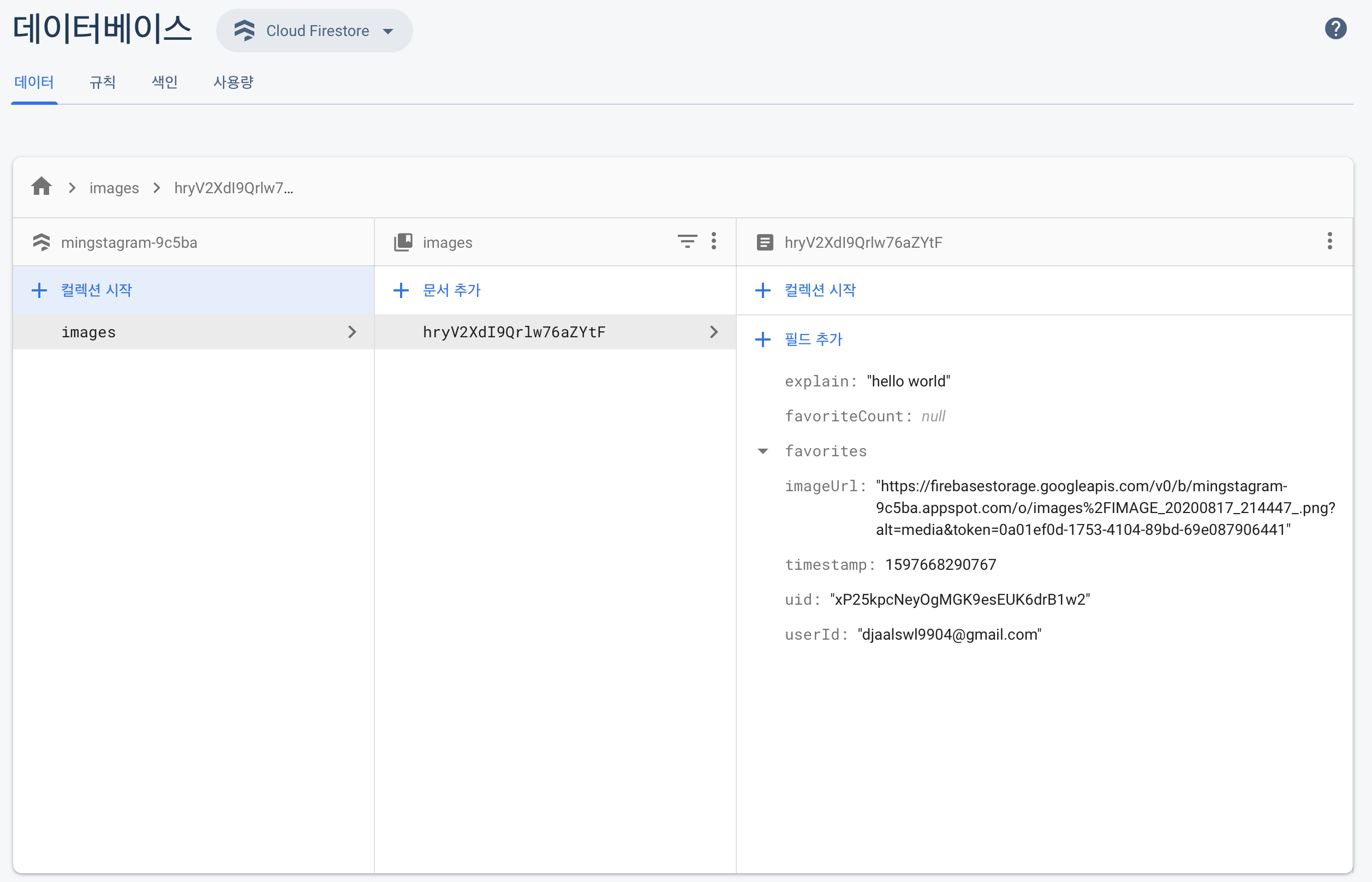Click the help question mark icon
The height and width of the screenshot is (882, 1372).
click(x=1335, y=28)
